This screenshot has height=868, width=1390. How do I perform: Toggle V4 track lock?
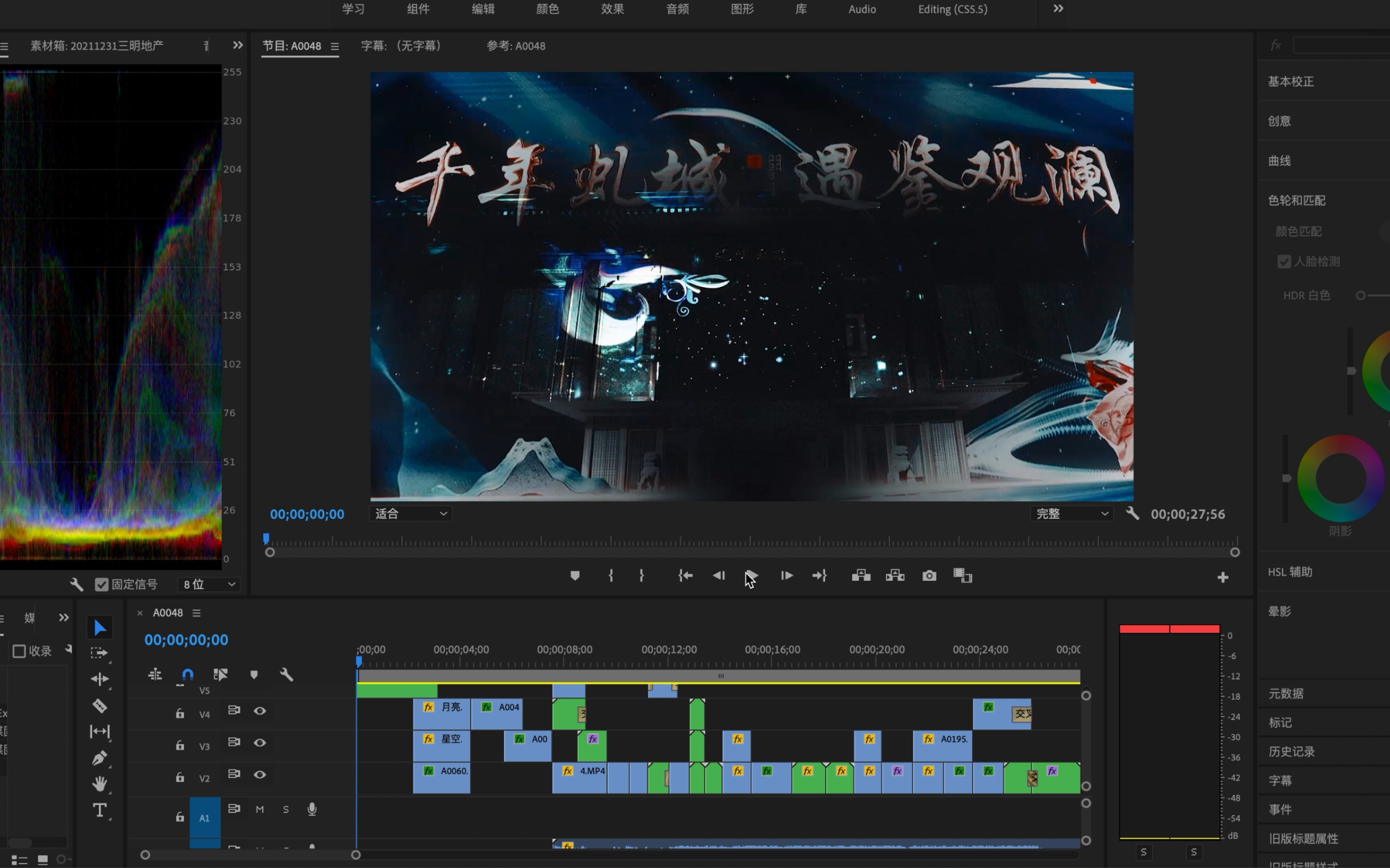point(180,713)
